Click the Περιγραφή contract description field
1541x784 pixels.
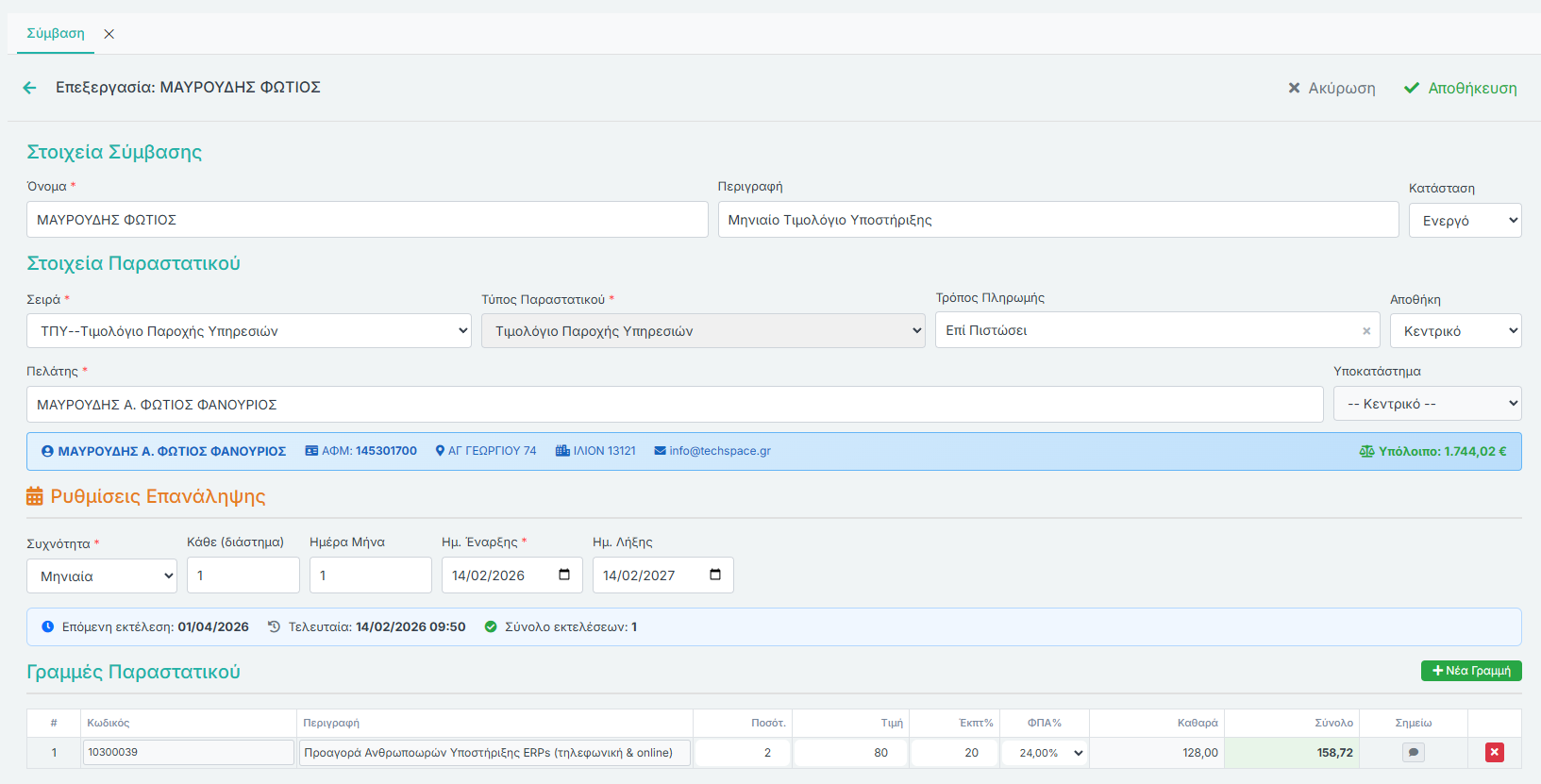[x=1057, y=220]
